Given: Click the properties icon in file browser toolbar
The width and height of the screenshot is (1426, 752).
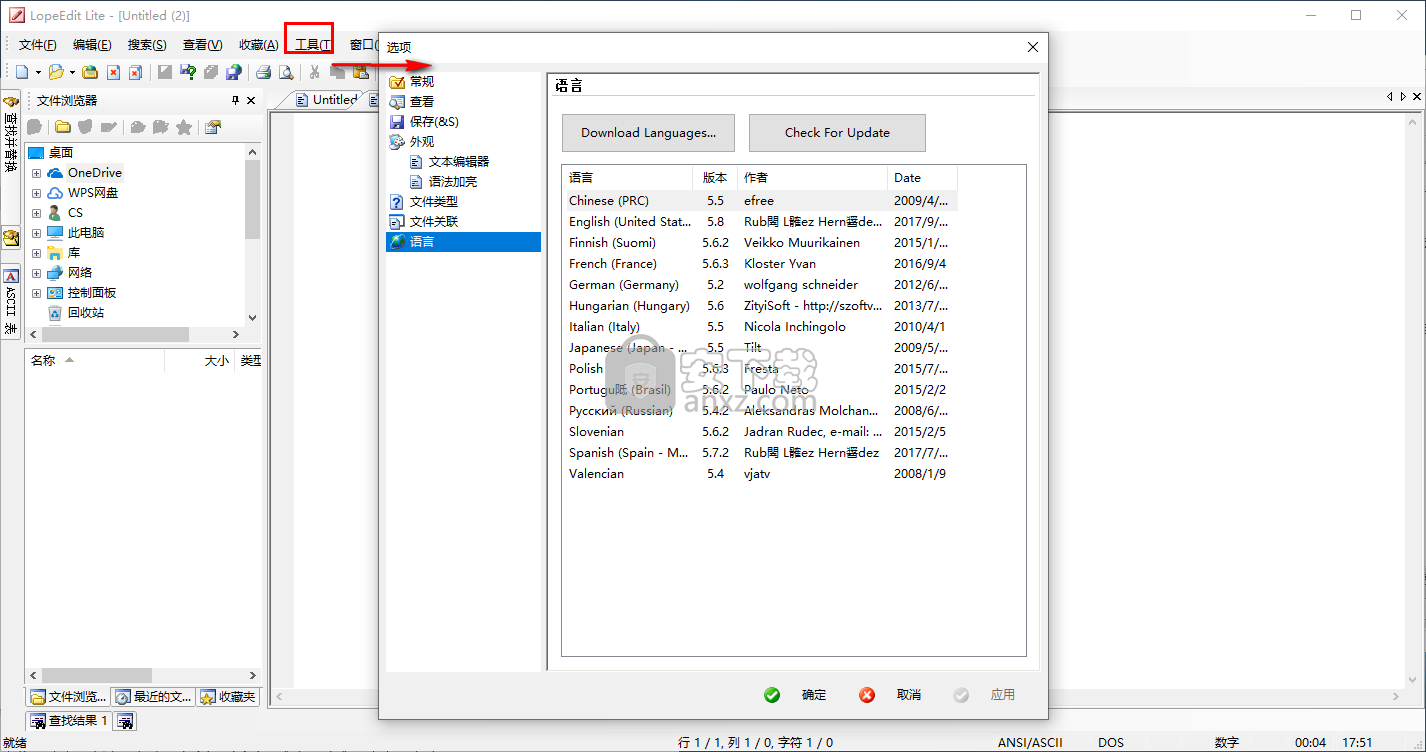Looking at the screenshot, I should click(212, 127).
